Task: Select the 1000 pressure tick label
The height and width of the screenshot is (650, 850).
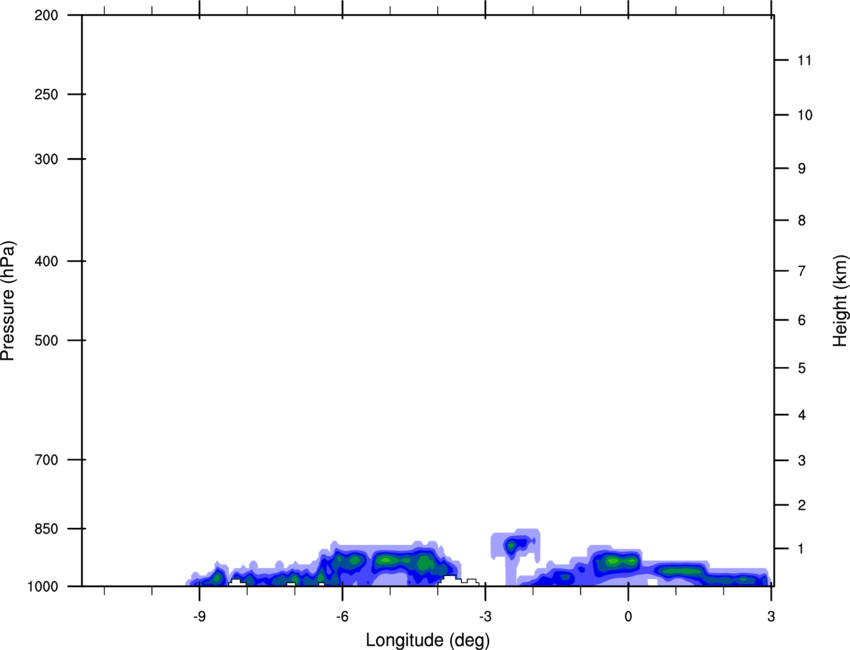Action: (x=43, y=586)
